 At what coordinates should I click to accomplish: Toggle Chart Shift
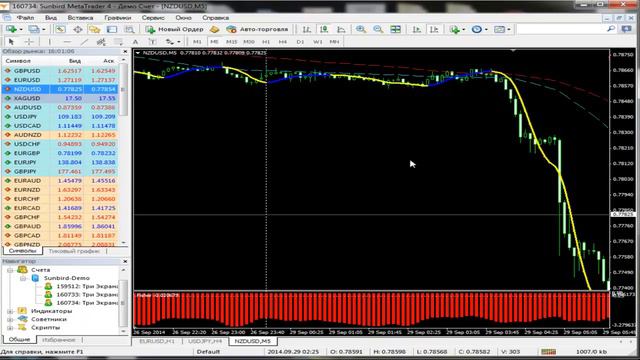[434, 29]
